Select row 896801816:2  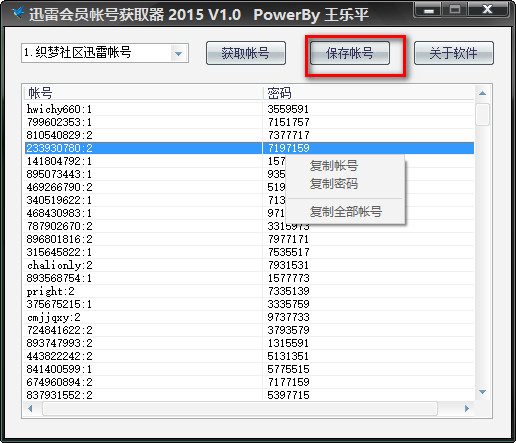tap(249, 239)
